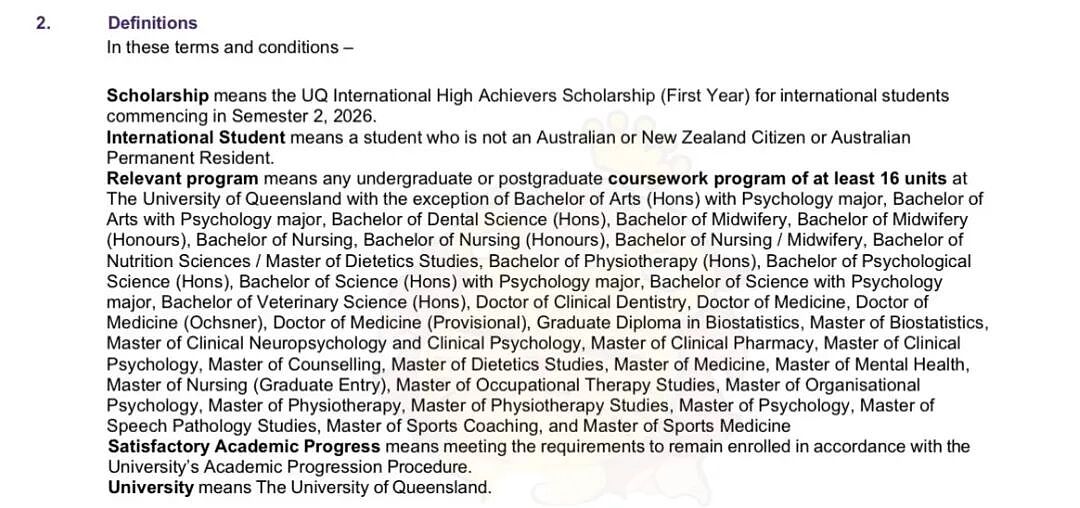The width and height of the screenshot is (1080, 508).
Task: Click the section number '2.'
Action: coord(43,23)
